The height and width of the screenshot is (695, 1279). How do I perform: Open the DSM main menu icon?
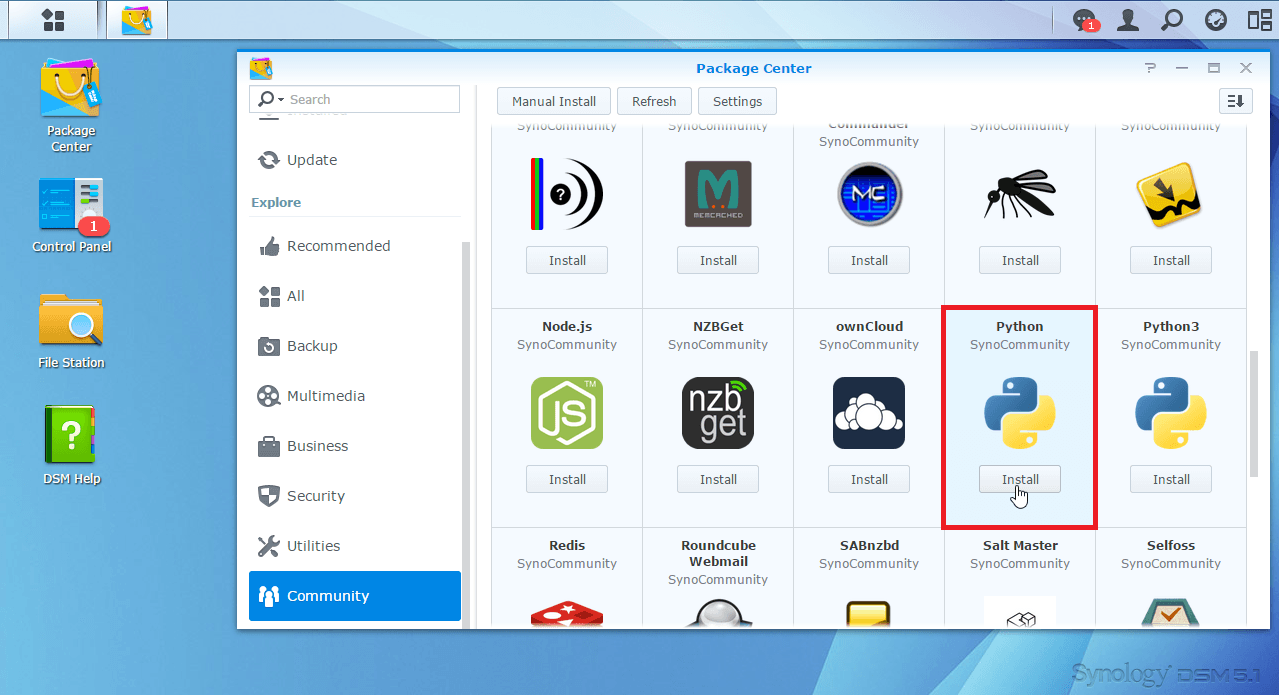[x=53, y=20]
